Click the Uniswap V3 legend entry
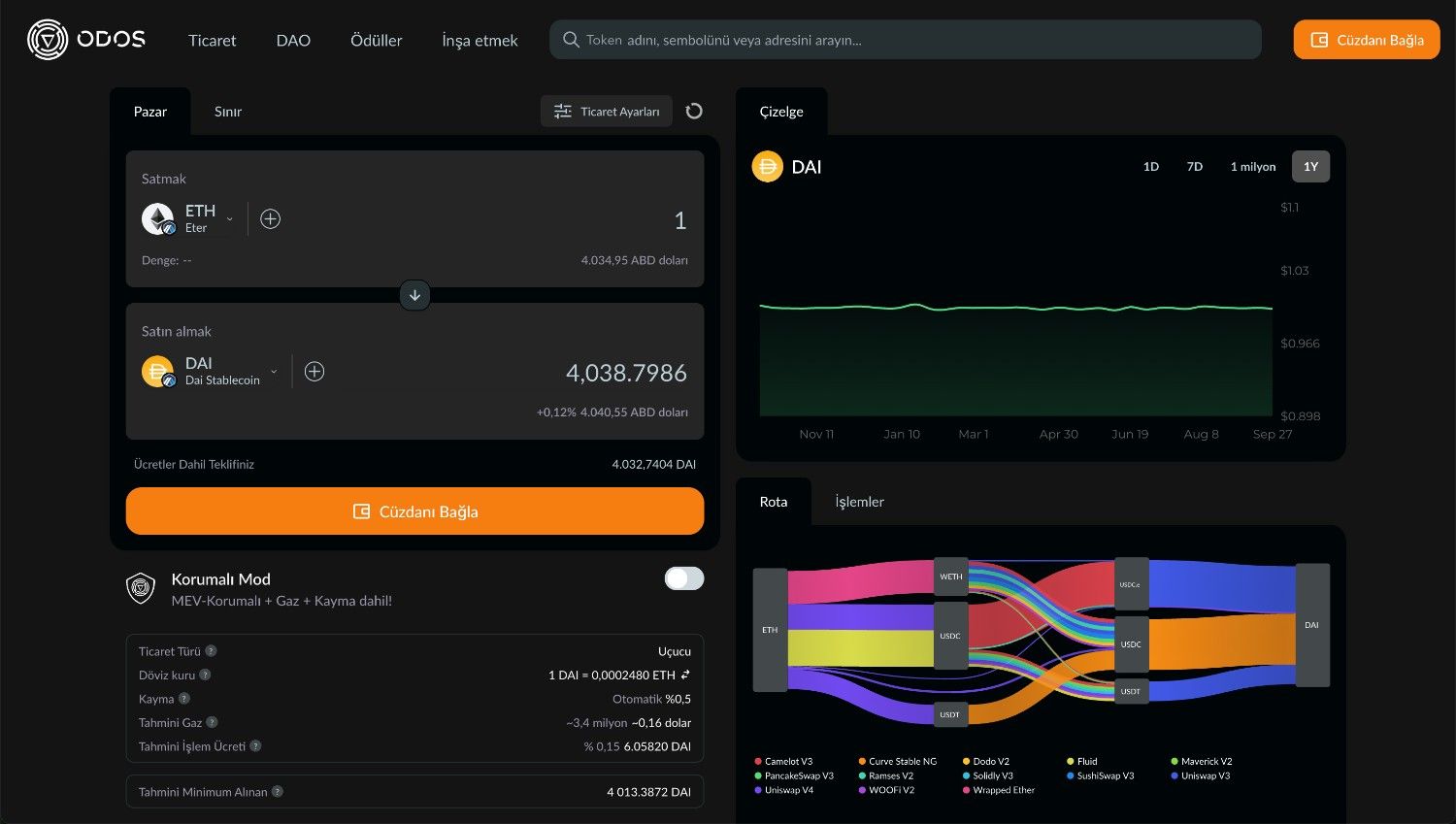This screenshot has height=824, width=1456. coord(1201,776)
